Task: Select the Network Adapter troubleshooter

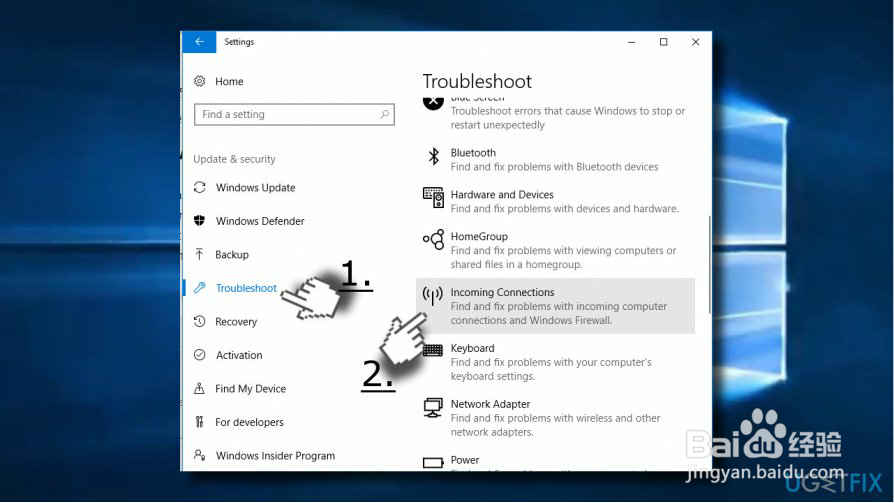Action: coord(555,417)
